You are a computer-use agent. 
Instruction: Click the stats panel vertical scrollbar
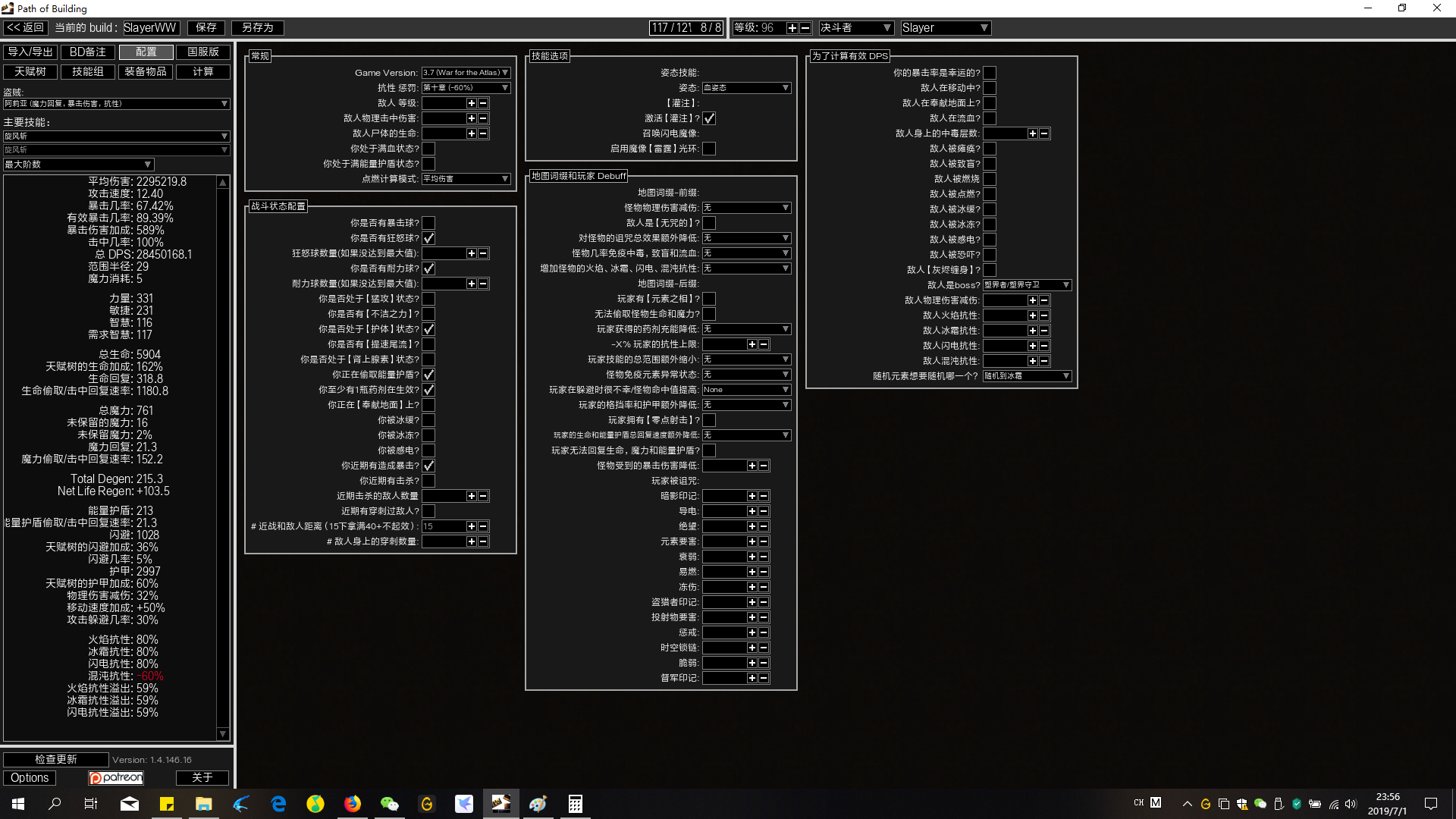223,455
